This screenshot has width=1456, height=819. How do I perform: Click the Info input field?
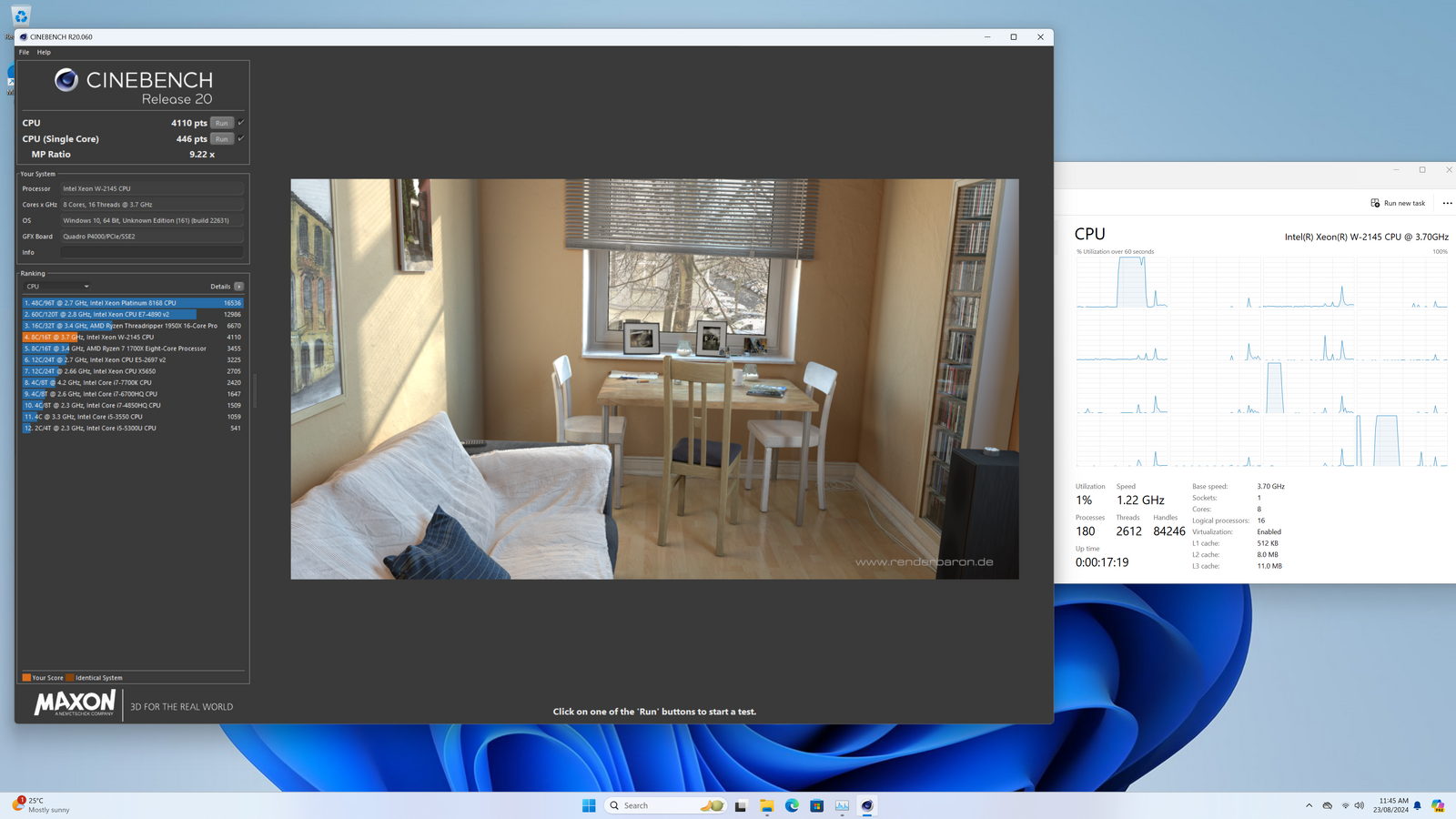click(x=152, y=252)
